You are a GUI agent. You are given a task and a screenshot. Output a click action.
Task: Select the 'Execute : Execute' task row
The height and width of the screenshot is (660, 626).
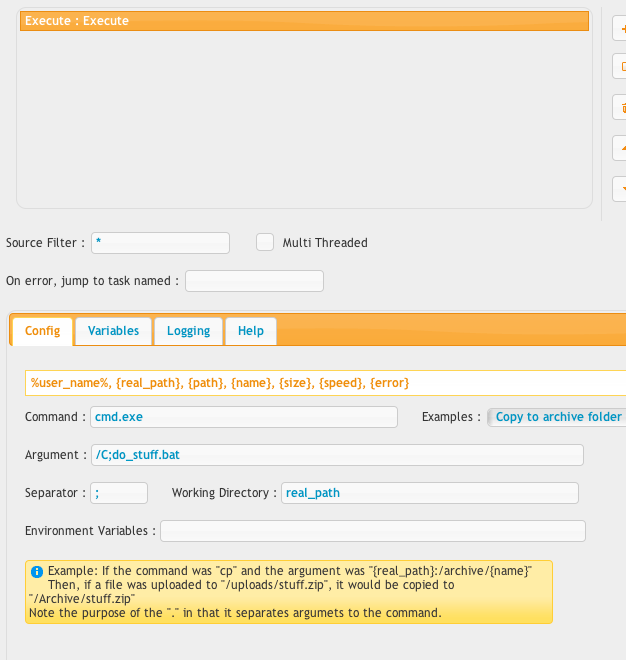pos(304,21)
